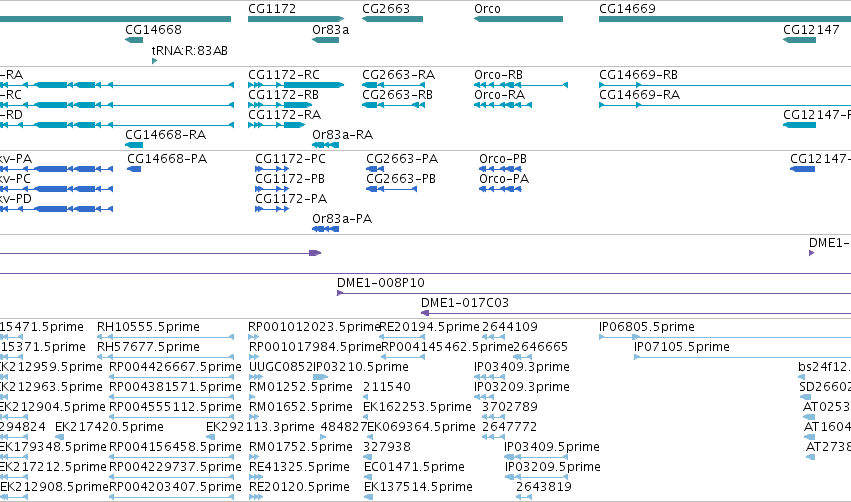Click the DME1-008P10 clone feature

(x=594, y=294)
